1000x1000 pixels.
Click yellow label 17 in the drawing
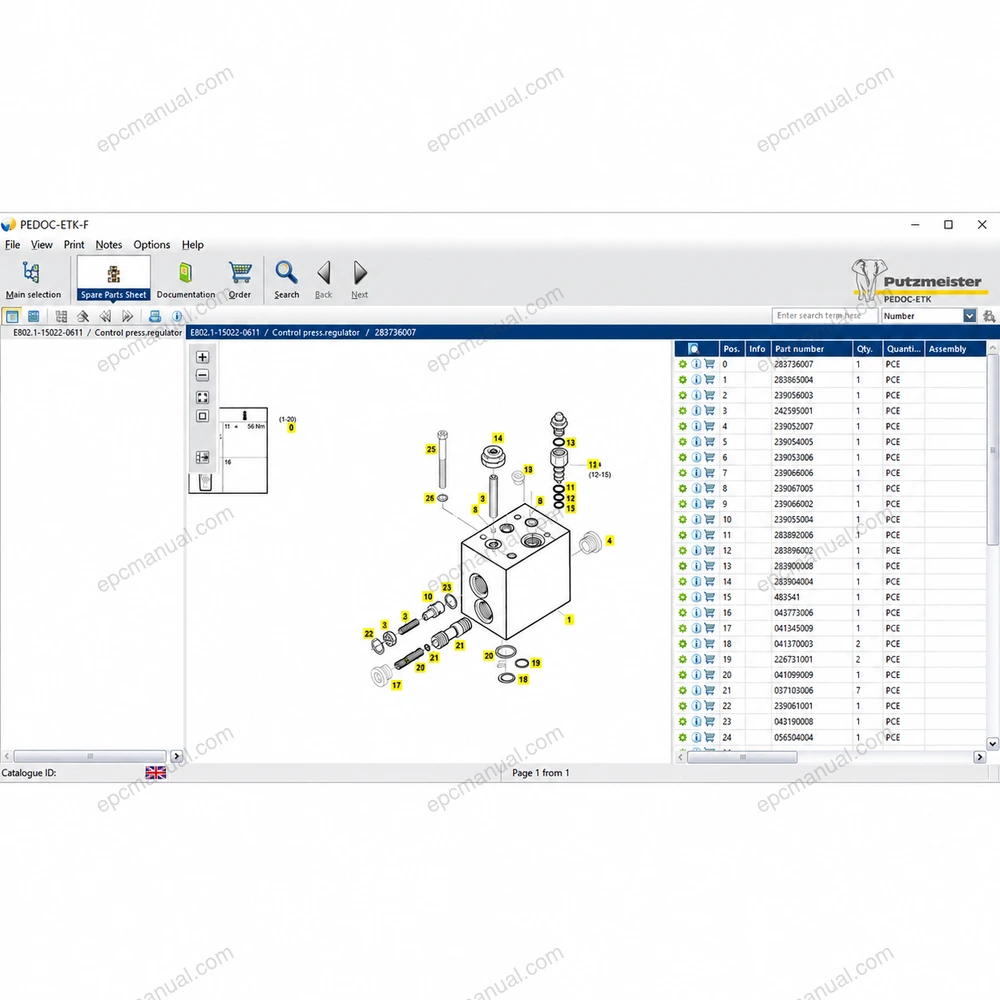pos(397,685)
